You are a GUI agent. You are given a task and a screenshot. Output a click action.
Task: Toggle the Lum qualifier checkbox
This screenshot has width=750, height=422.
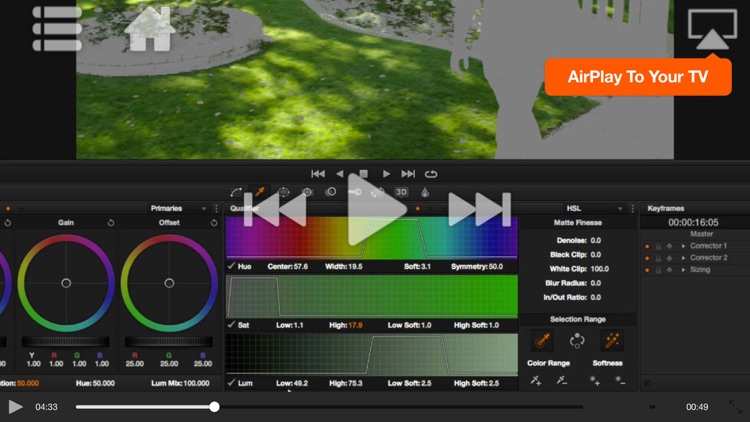tap(231, 383)
